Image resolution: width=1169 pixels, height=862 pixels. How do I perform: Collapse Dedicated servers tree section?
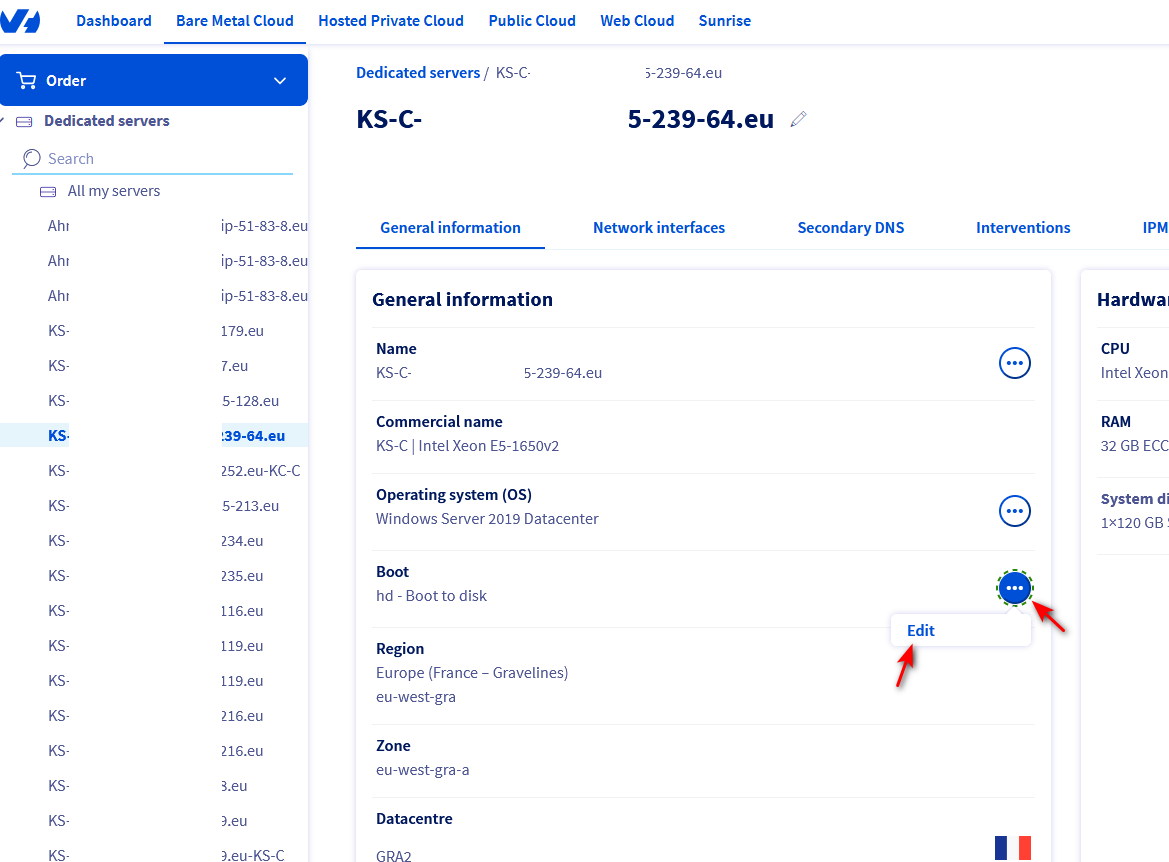click(2, 121)
